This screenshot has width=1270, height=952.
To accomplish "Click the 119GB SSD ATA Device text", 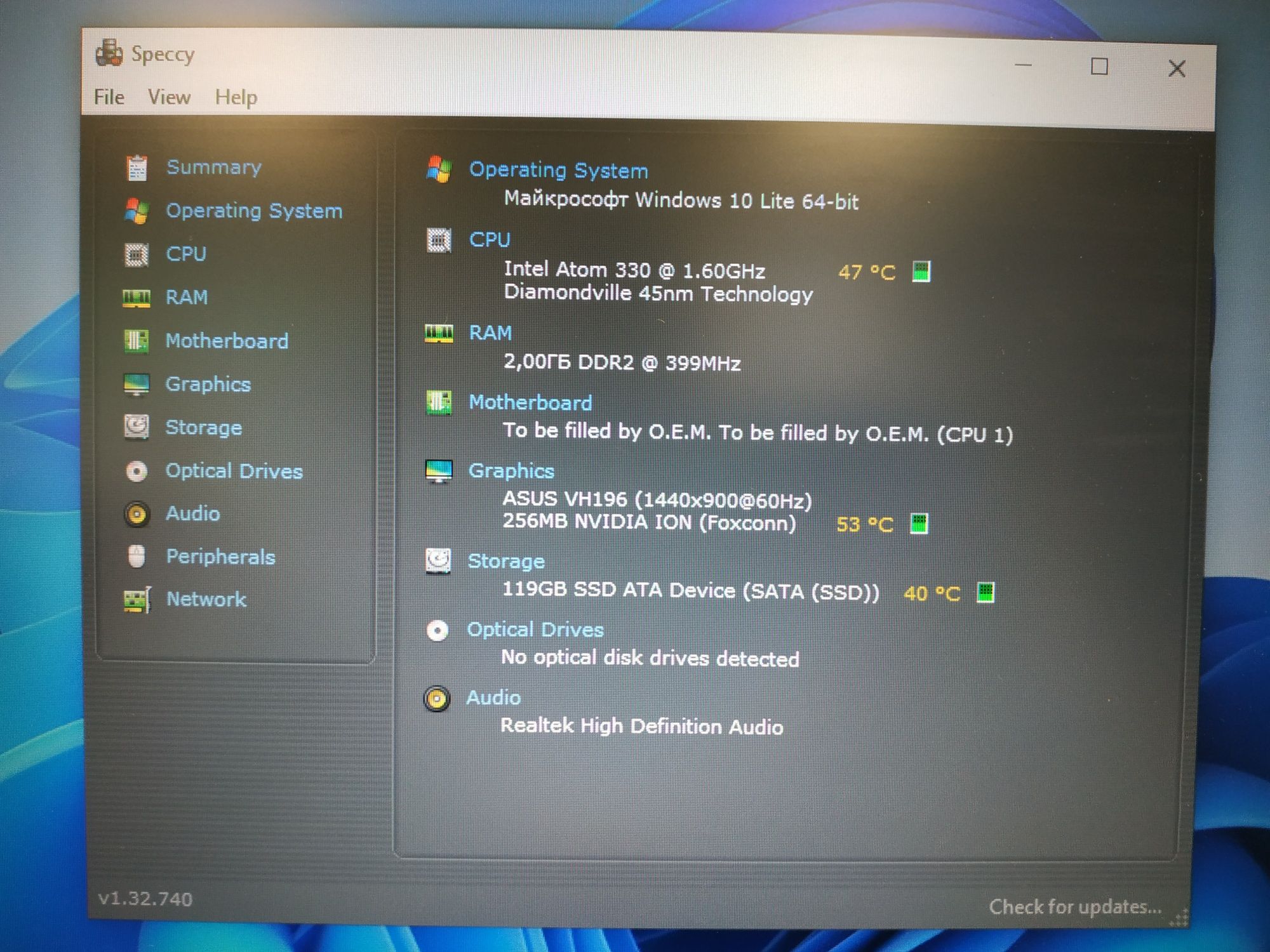I will pyautogui.click(x=692, y=590).
